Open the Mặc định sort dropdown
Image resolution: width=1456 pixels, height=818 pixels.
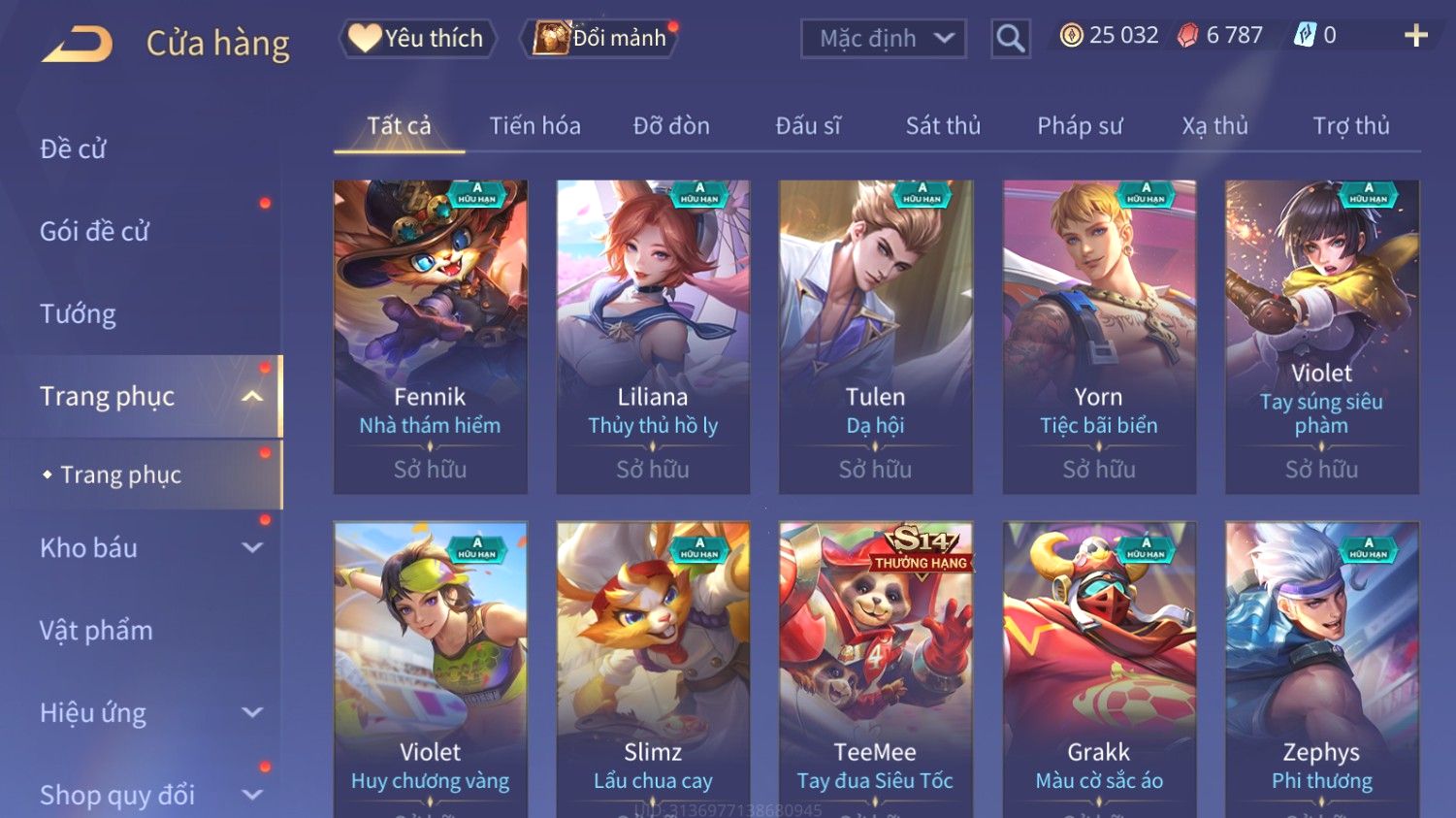point(884,39)
